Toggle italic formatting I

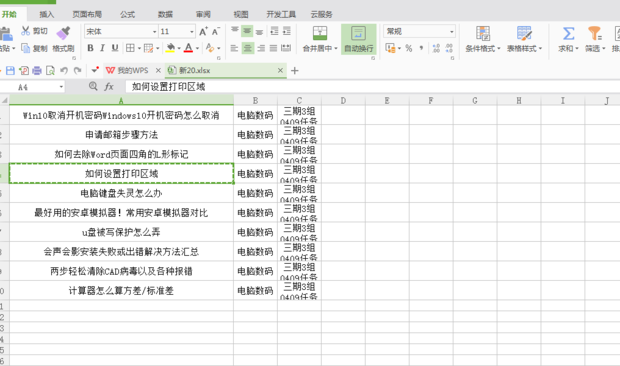pyautogui.click(x=102, y=48)
